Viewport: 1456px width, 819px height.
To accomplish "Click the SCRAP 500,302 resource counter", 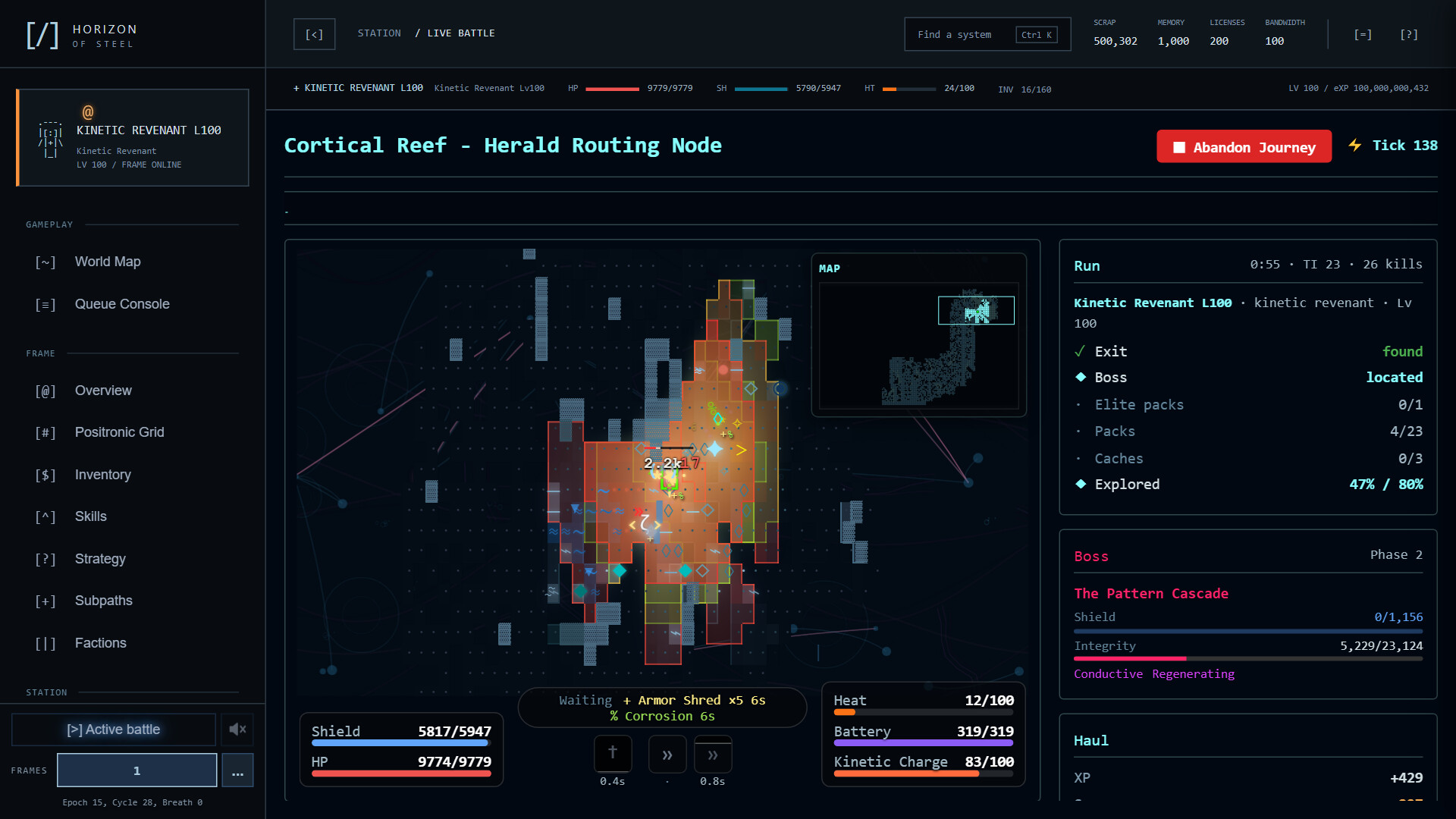I will [x=1116, y=33].
